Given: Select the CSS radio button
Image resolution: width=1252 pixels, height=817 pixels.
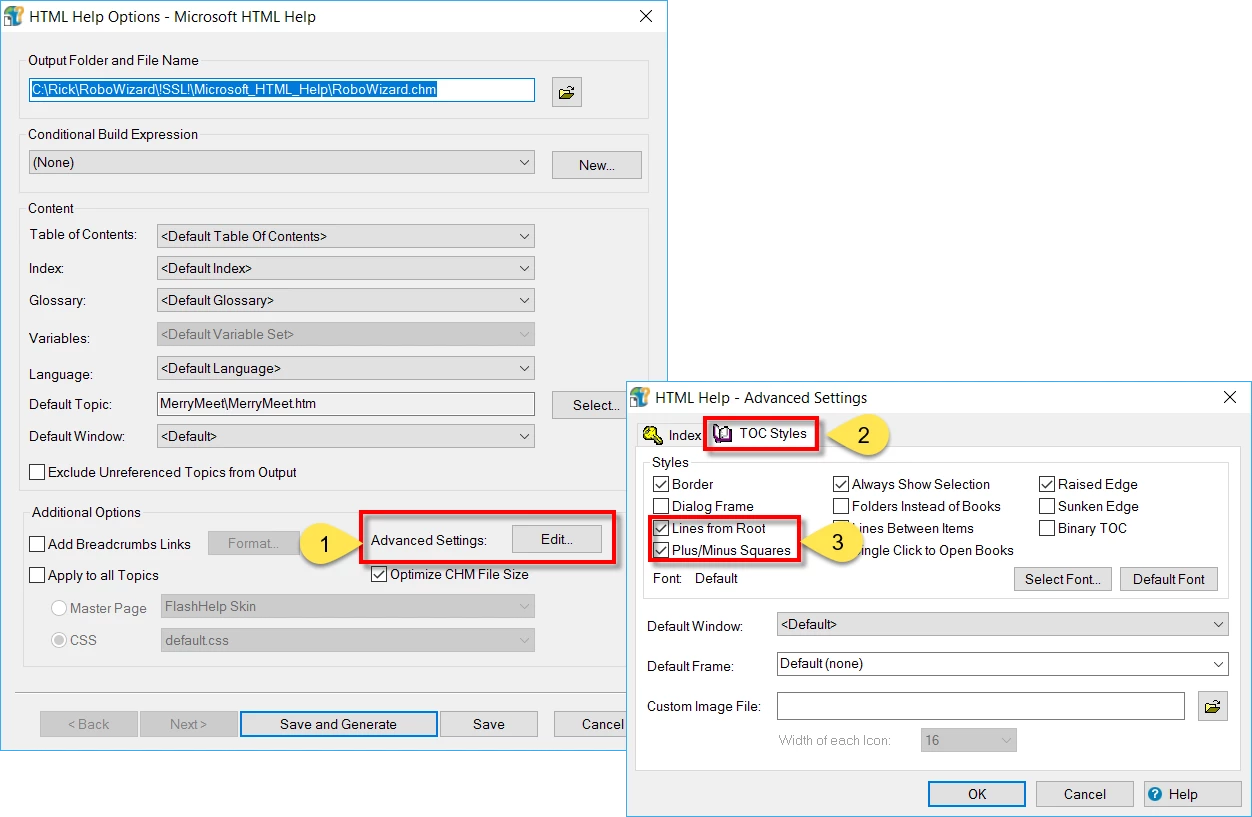Looking at the screenshot, I should coord(59,640).
